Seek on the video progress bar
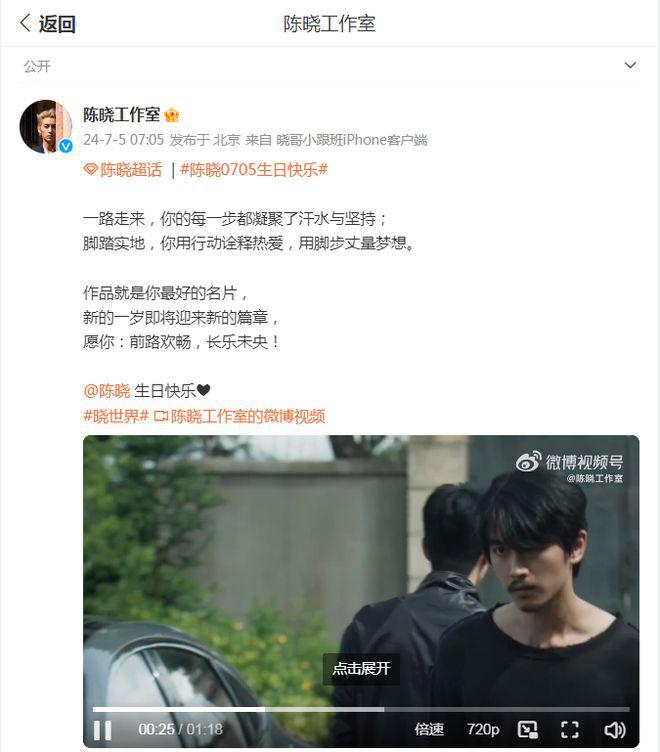660x752 pixels. [x=361, y=709]
